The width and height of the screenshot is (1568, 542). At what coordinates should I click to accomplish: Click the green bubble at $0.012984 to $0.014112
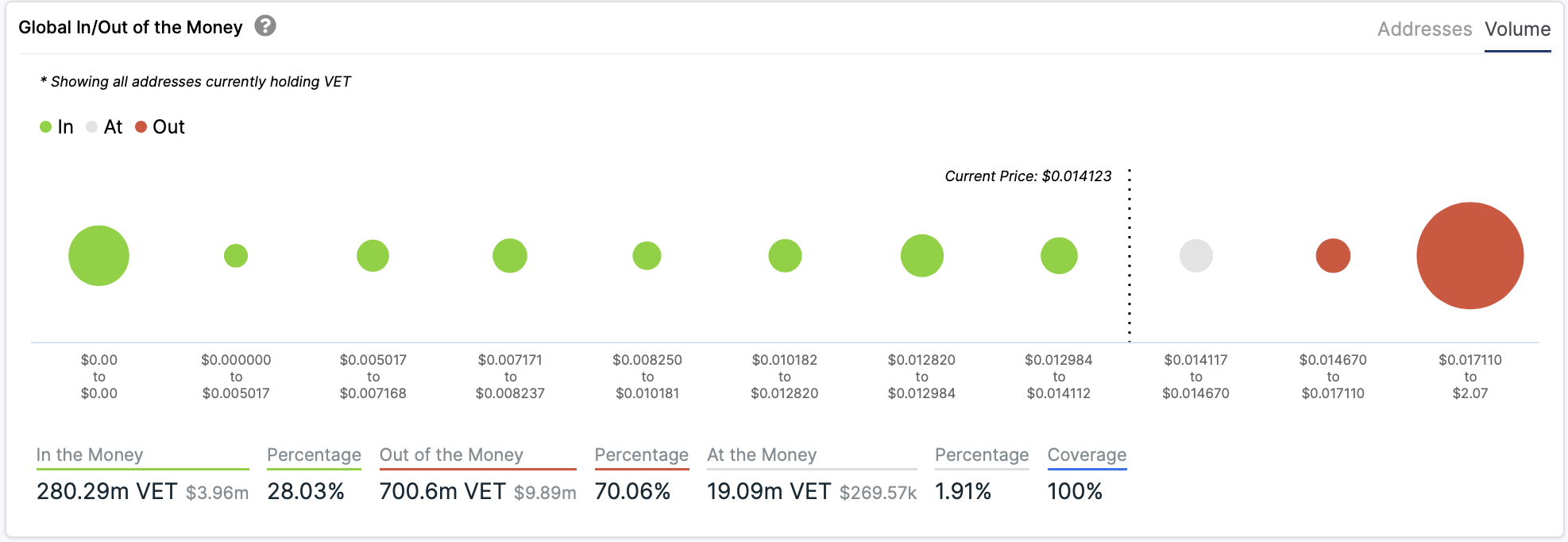pos(1059,256)
